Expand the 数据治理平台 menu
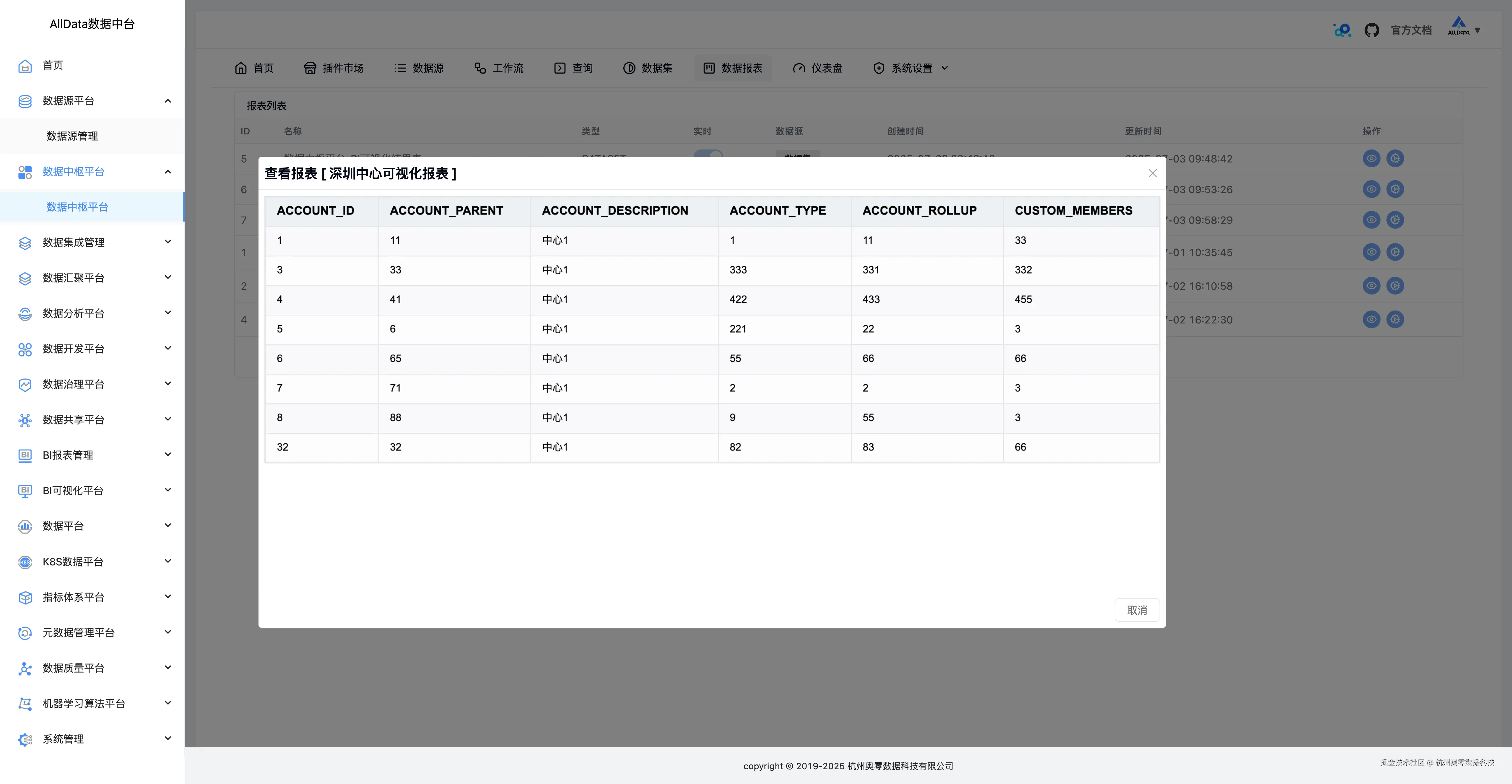This screenshot has width=1512, height=784. tap(168, 384)
